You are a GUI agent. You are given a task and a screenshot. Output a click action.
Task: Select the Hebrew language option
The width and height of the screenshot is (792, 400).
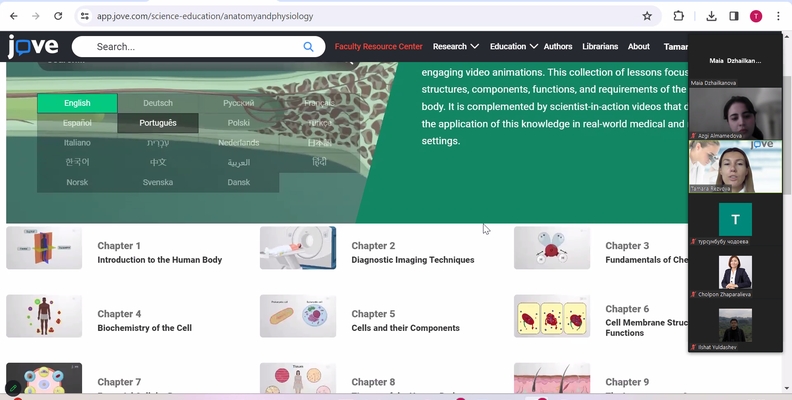[158, 142]
